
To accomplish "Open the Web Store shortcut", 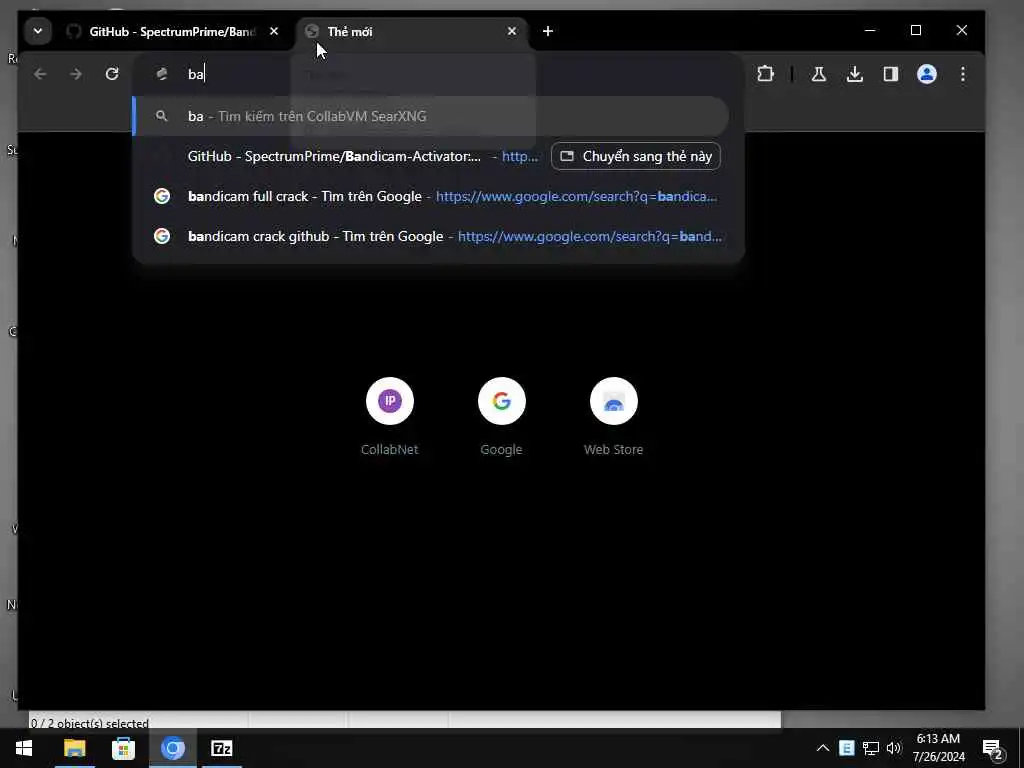I will pyautogui.click(x=613, y=416).
